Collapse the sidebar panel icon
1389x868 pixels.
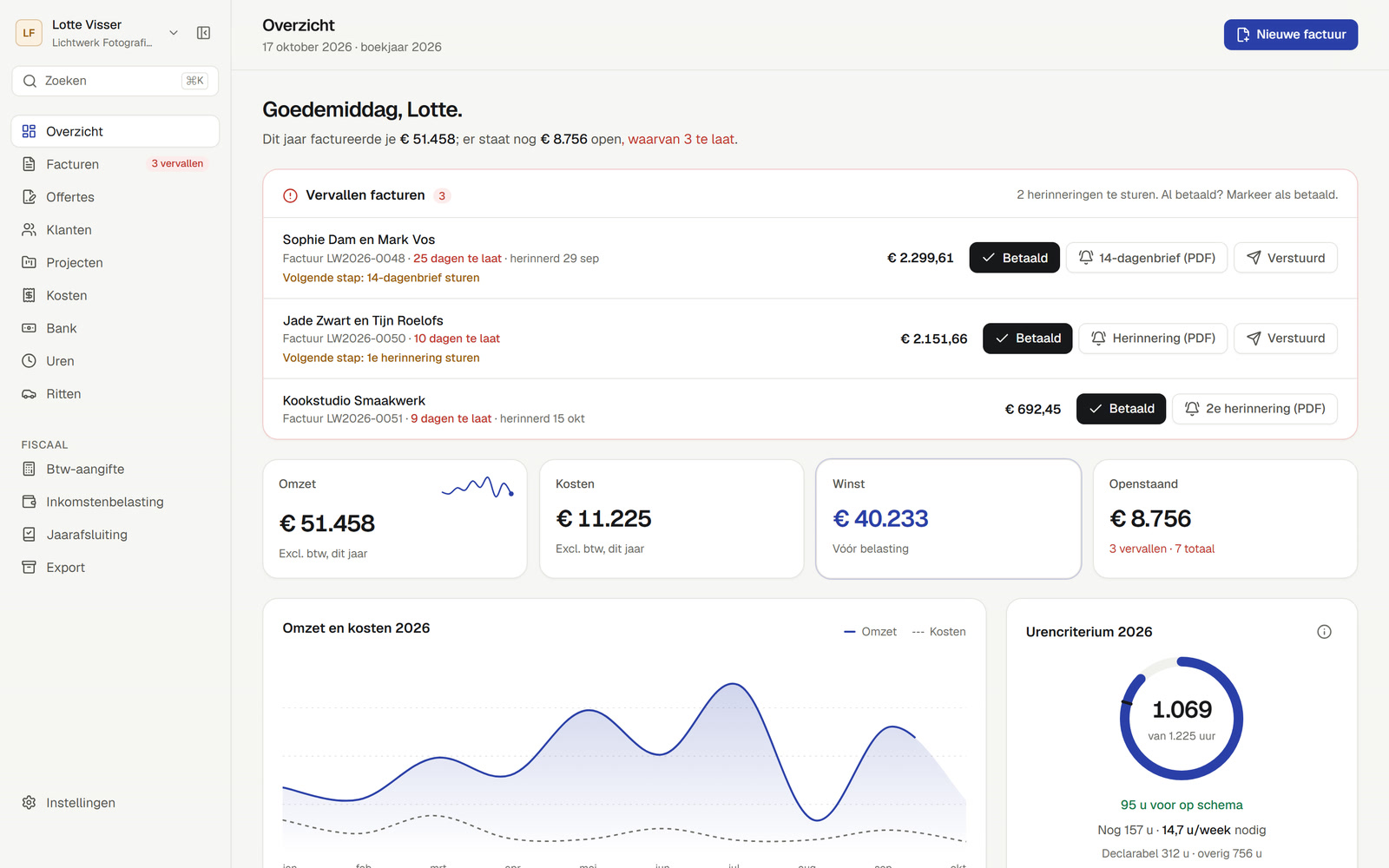click(x=203, y=33)
